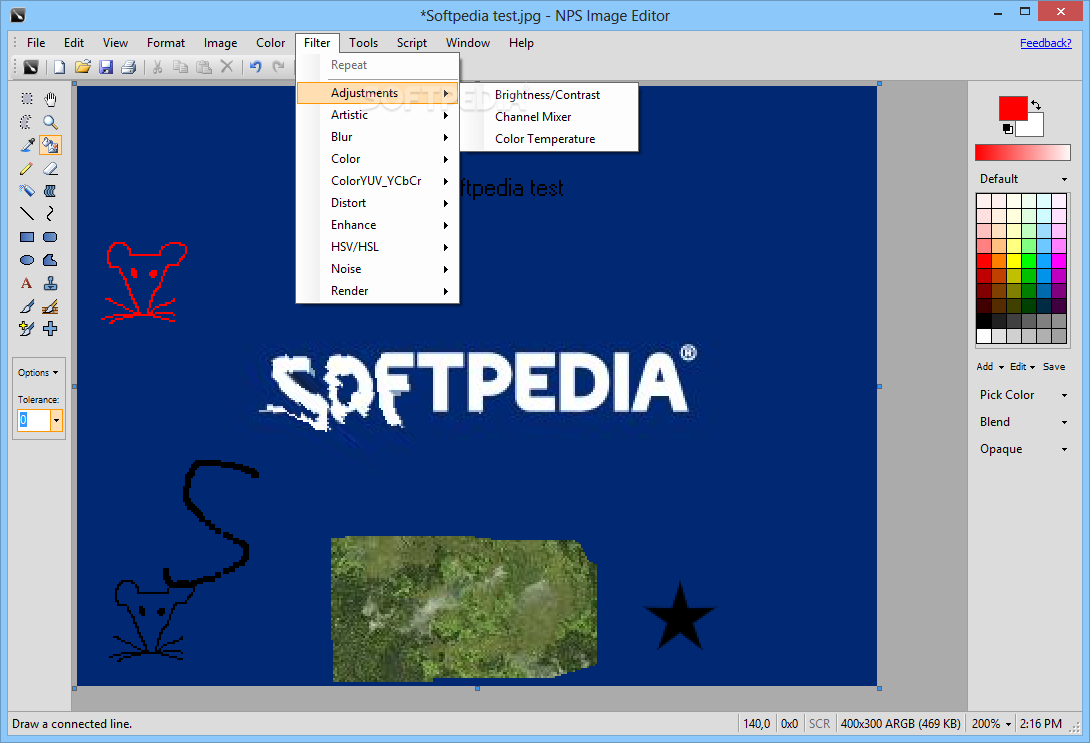Expand the Tolerance value dropdown arrow

(x=56, y=421)
